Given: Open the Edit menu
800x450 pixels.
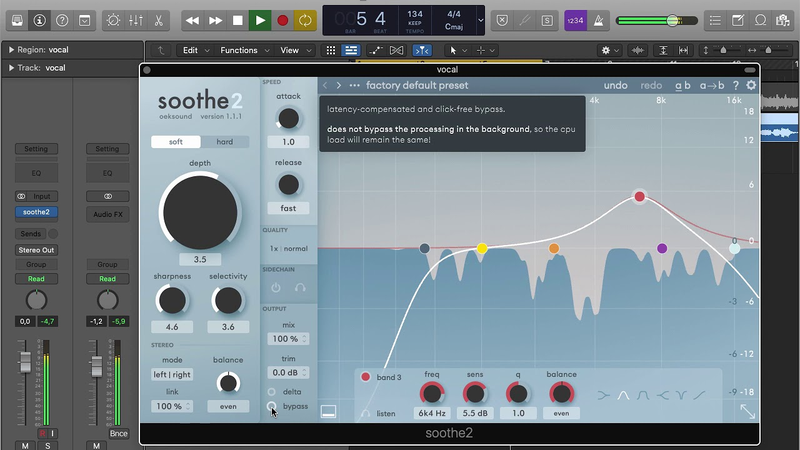Looking at the screenshot, I should (190, 50).
